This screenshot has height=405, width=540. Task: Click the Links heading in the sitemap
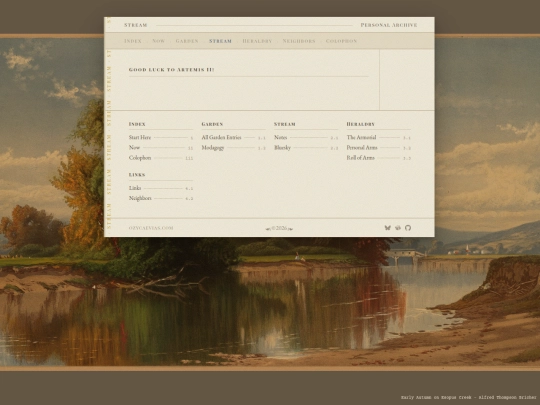137,175
